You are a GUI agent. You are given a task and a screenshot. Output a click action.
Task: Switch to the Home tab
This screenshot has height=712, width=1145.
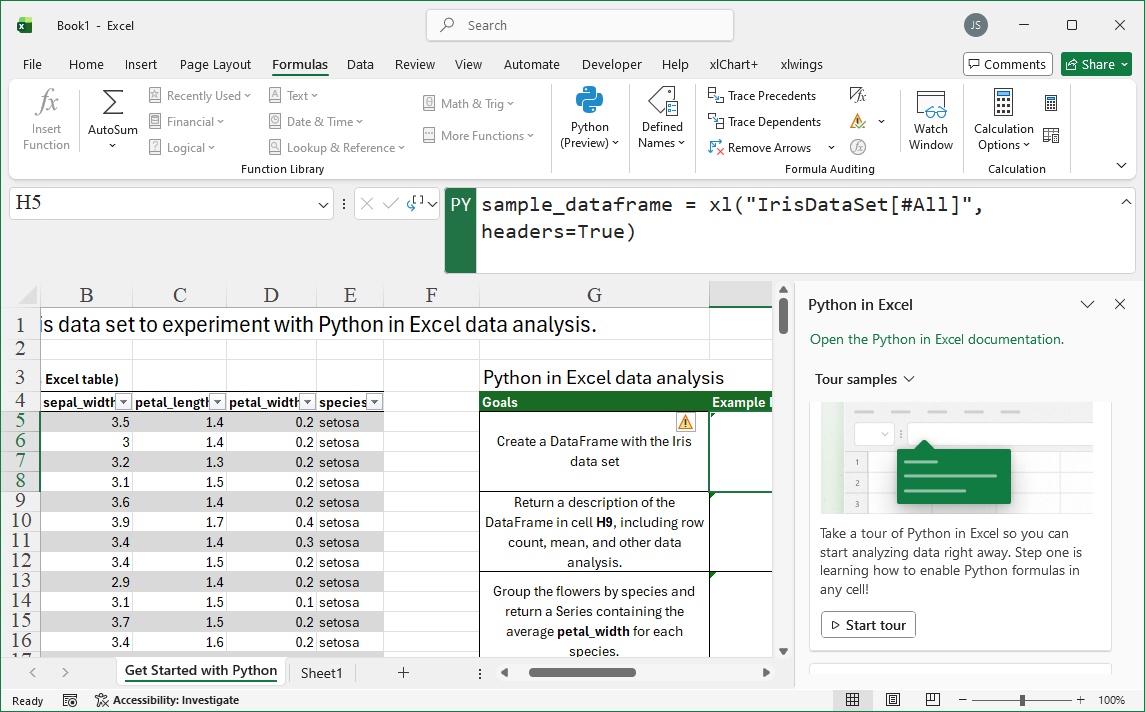point(86,64)
